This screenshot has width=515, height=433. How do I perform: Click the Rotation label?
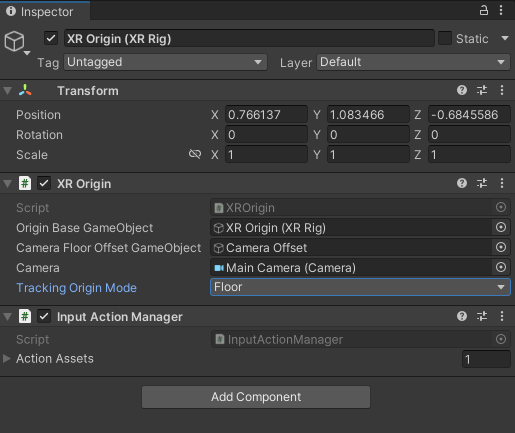(x=39, y=135)
